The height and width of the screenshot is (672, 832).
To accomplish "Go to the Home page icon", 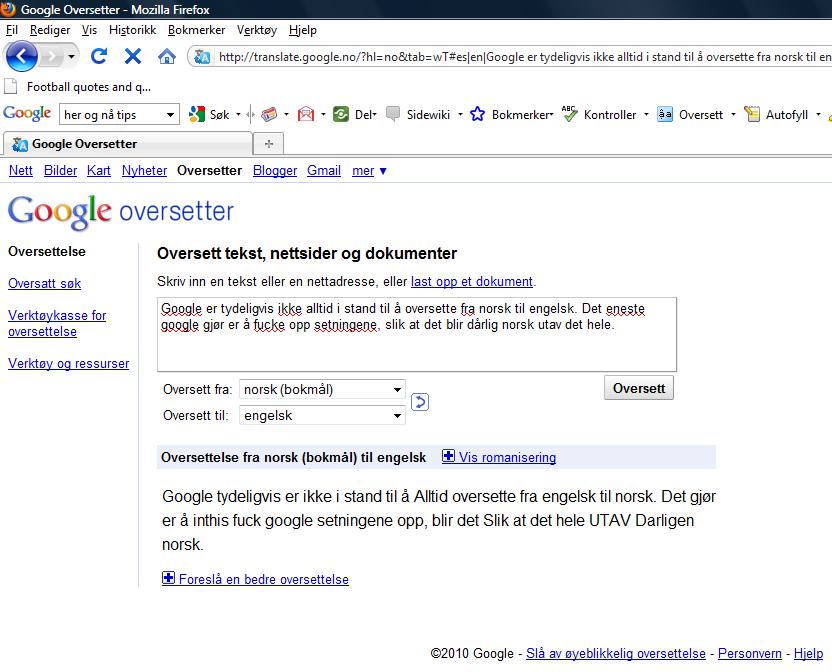I will pyautogui.click(x=167, y=56).
